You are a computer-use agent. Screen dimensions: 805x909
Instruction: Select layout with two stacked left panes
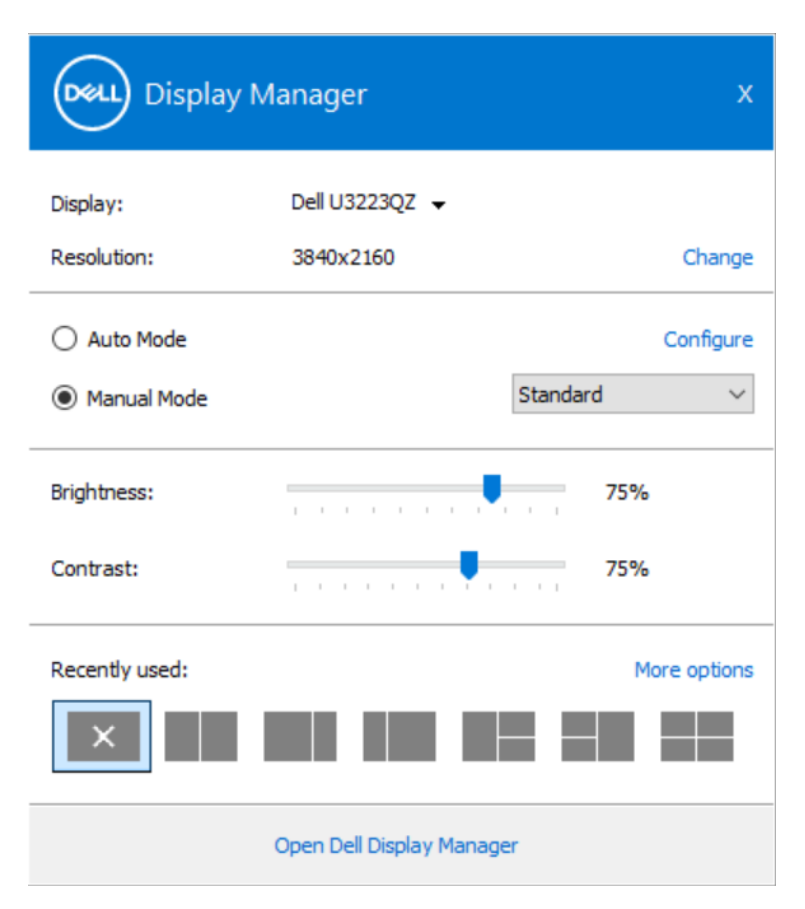[597, 736]
